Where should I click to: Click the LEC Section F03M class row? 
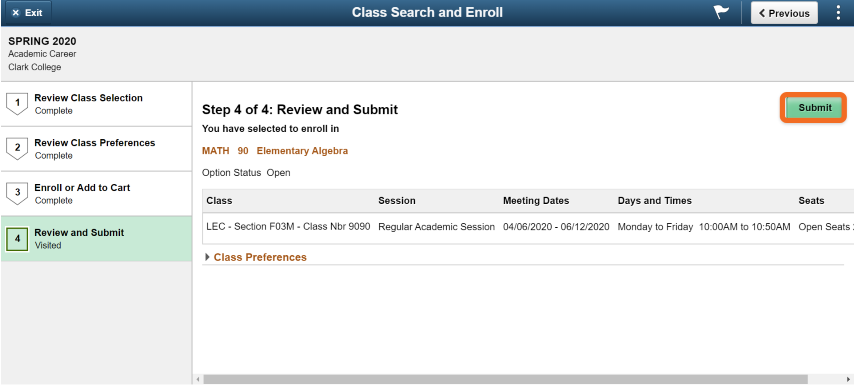tap(528, 227)
